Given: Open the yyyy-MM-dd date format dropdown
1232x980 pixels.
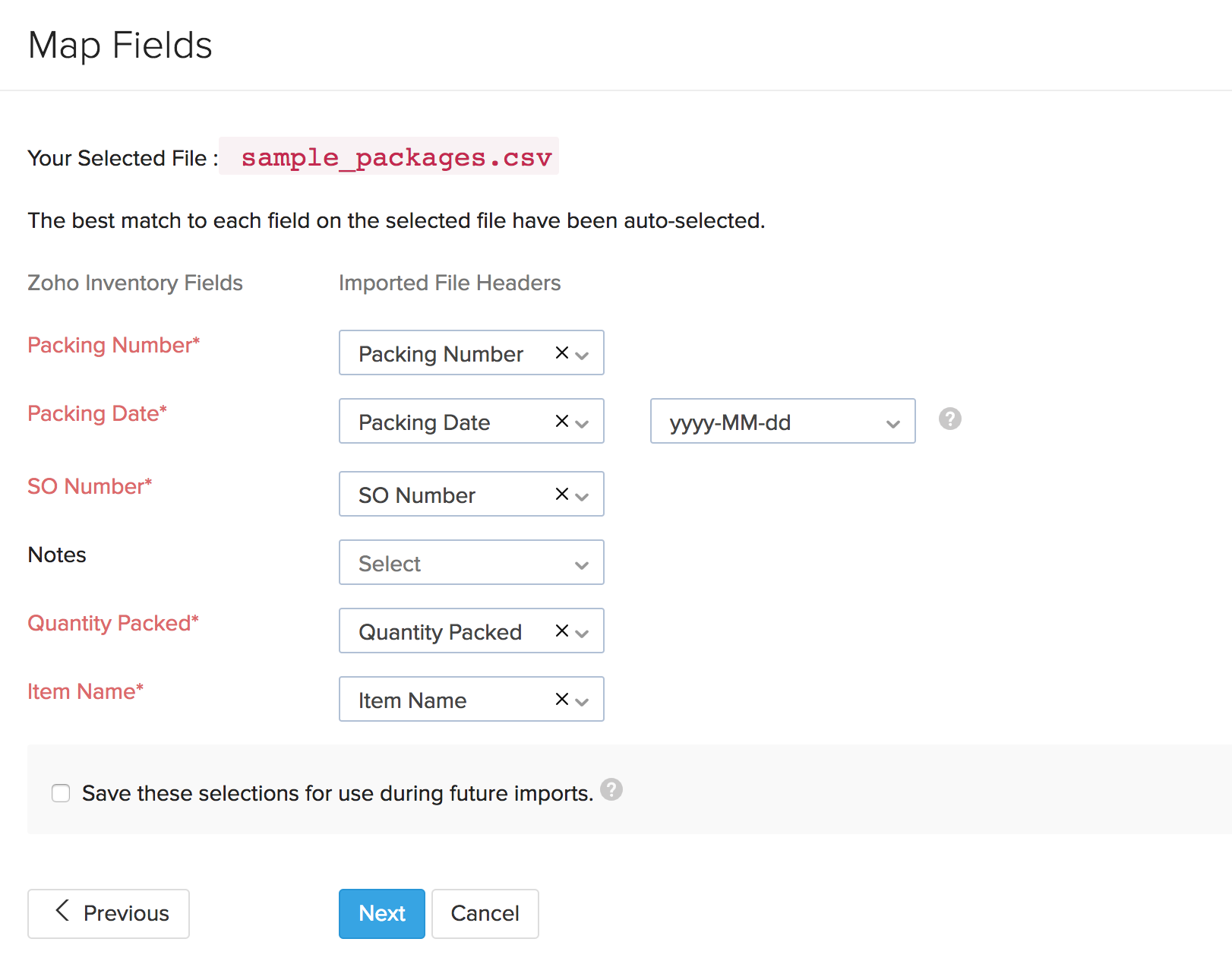Looking at the screenshot, I should pos(782,422).
